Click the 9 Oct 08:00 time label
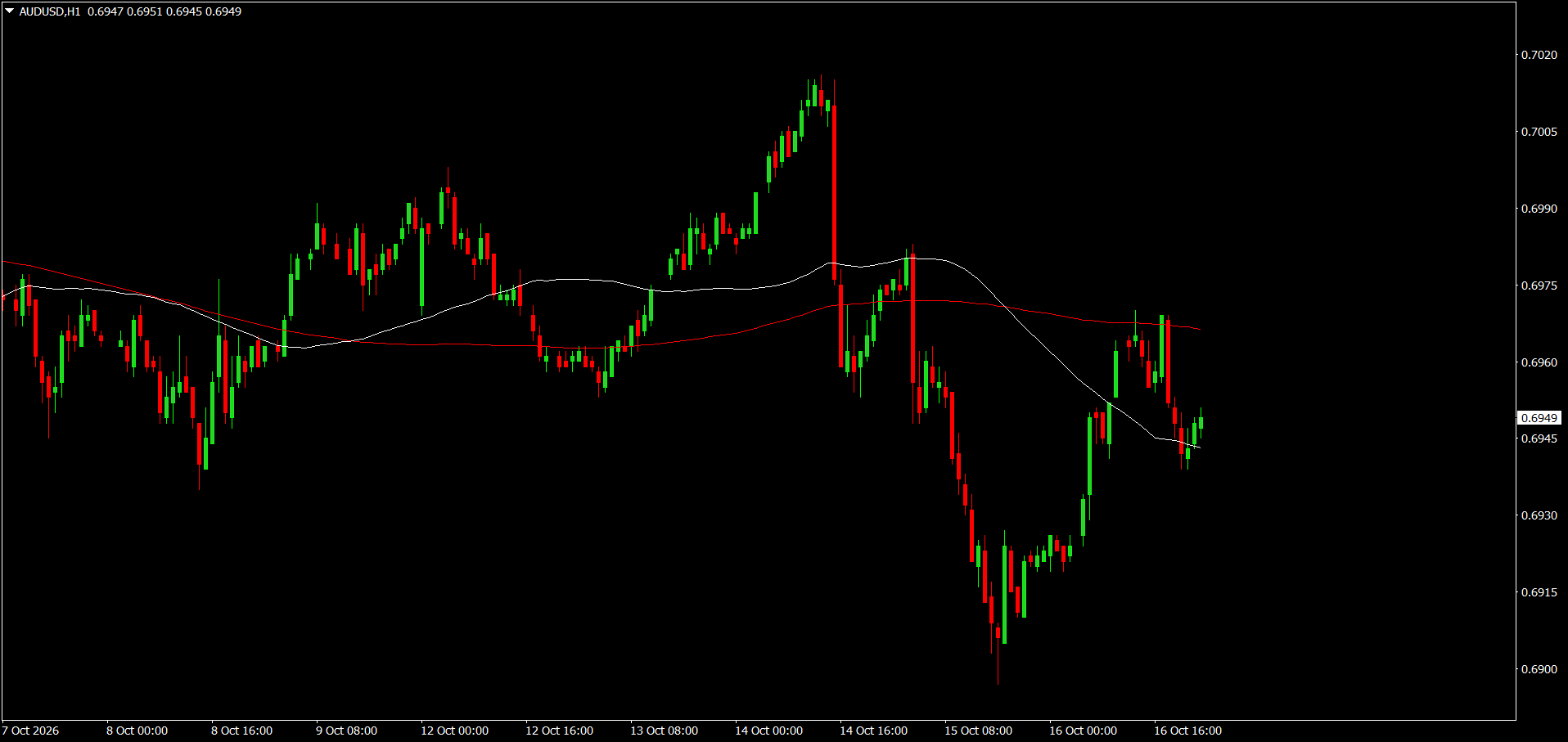Screen dimensions: 1568x742 [x=346, y=731]
